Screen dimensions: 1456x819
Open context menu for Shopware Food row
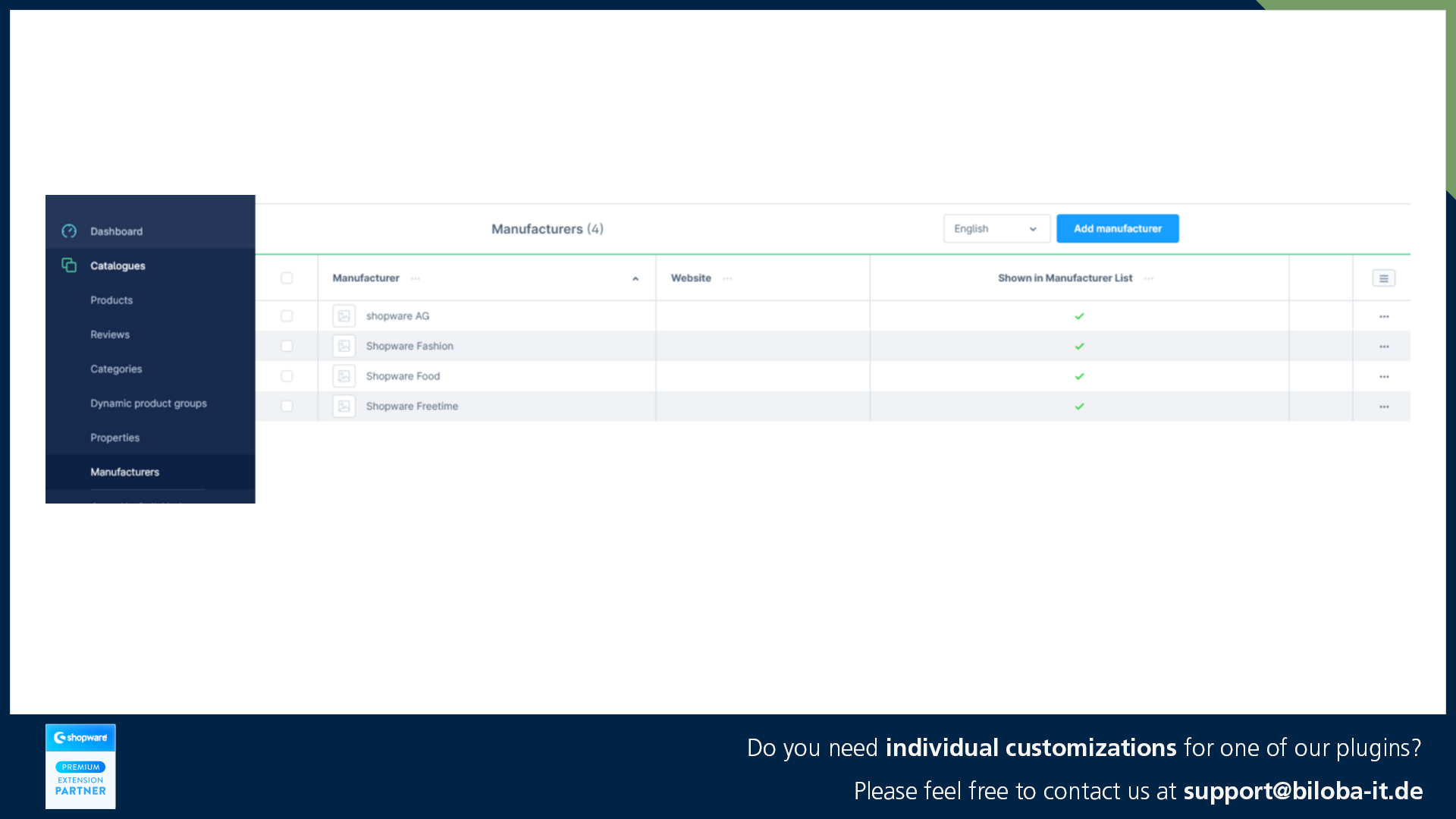[x=1384, y=377]
